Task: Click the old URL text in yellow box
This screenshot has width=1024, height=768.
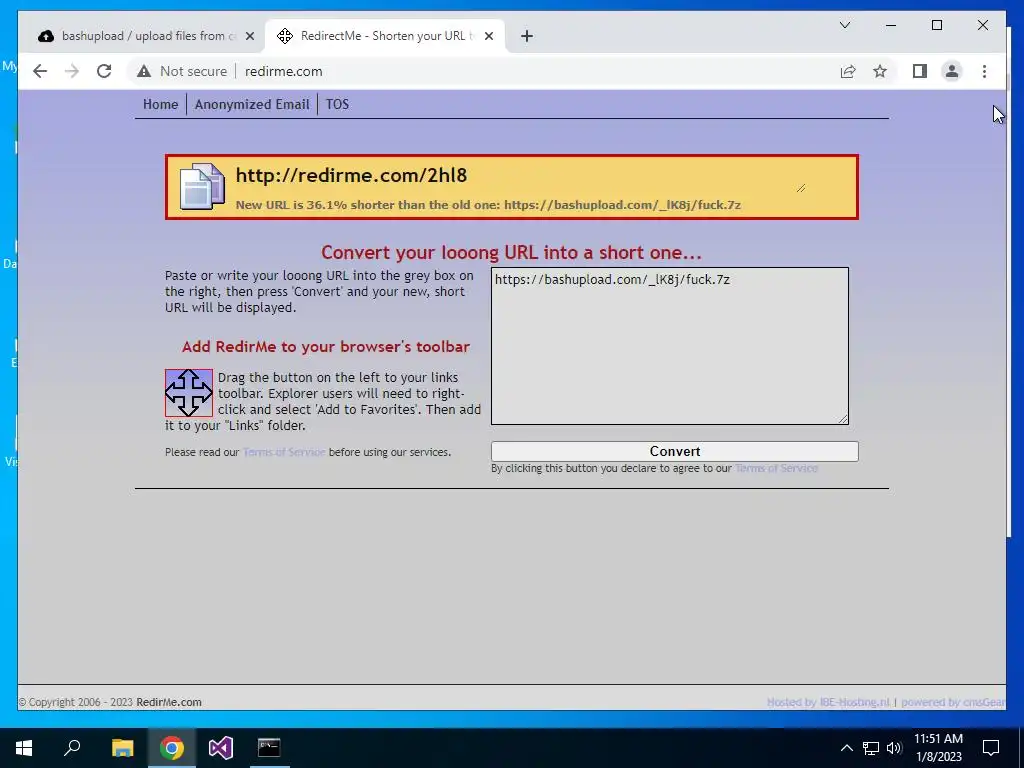Action: 622,205
